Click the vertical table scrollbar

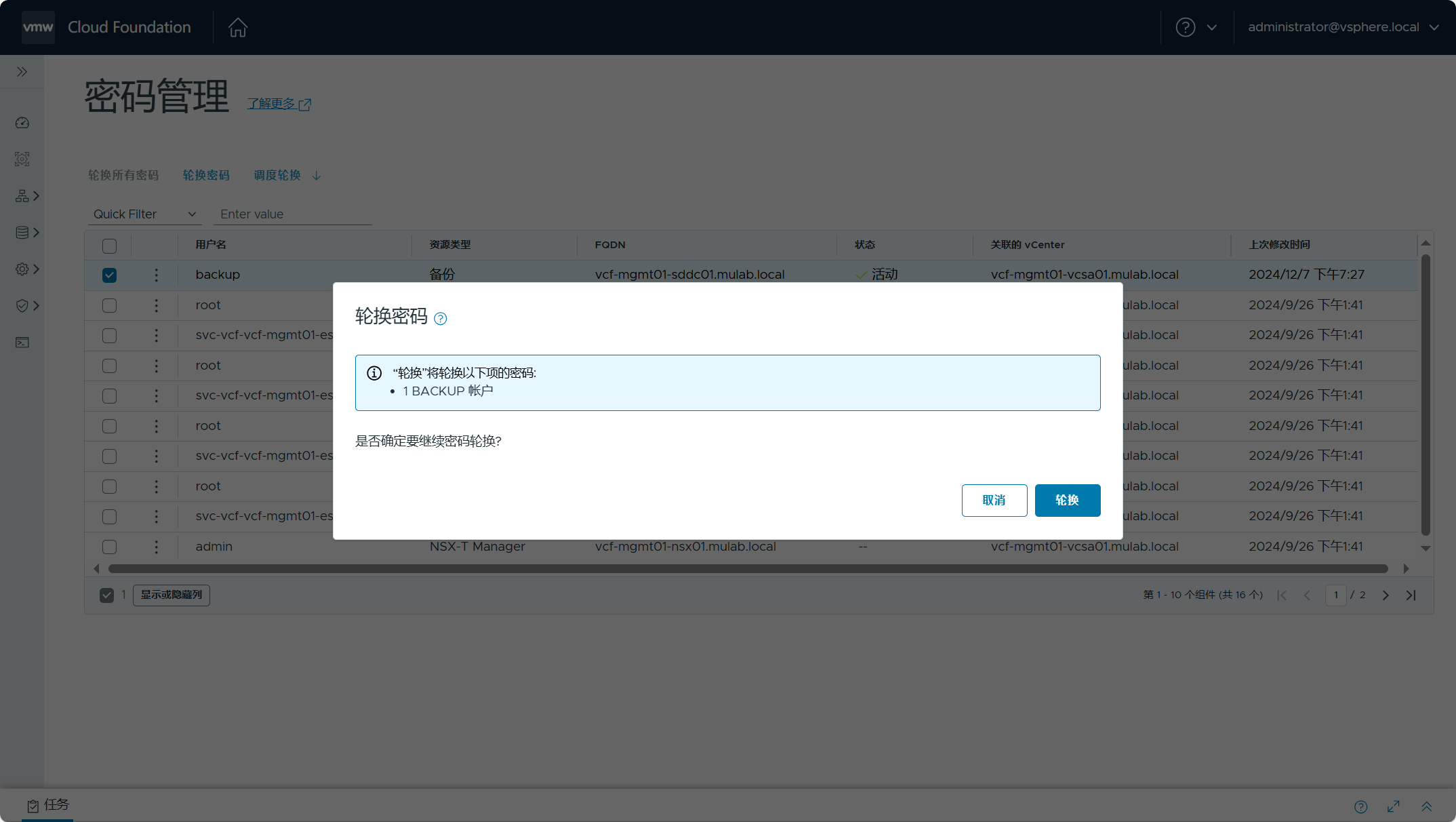click(1425, 395)
